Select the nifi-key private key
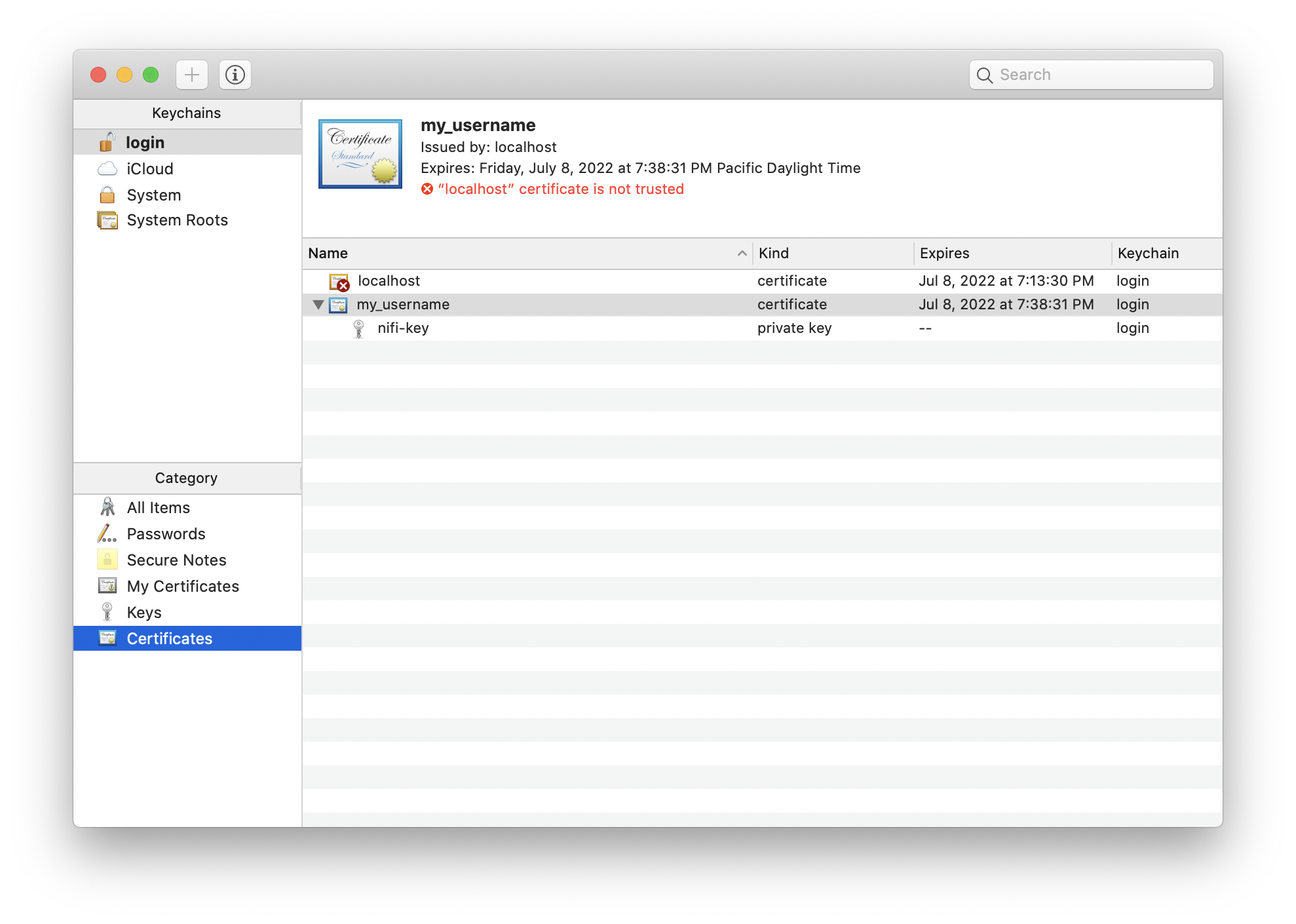Image resolution: width=1296 pixels, height=924 pixels. [x=402, y=328]
